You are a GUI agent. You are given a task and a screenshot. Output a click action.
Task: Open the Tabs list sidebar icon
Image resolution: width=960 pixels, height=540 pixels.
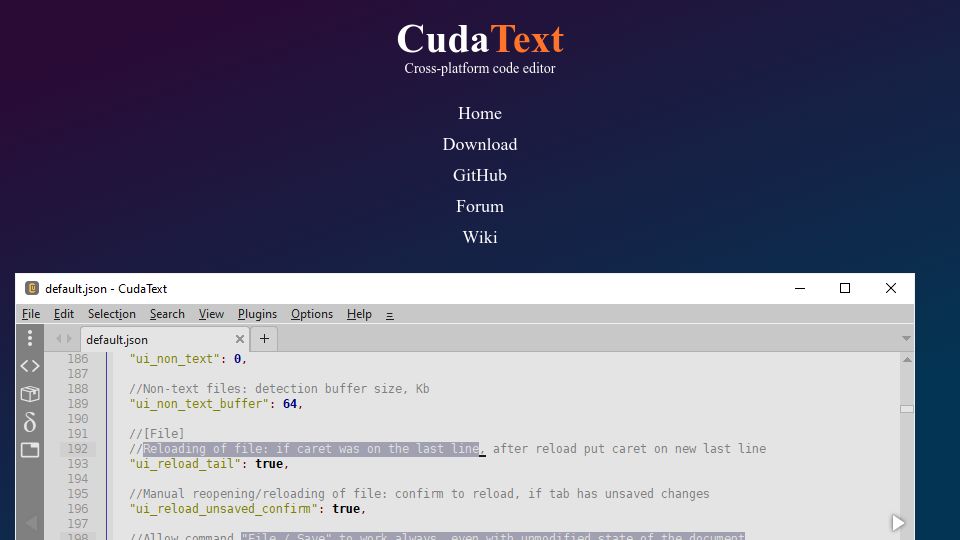tap(29, 450)
